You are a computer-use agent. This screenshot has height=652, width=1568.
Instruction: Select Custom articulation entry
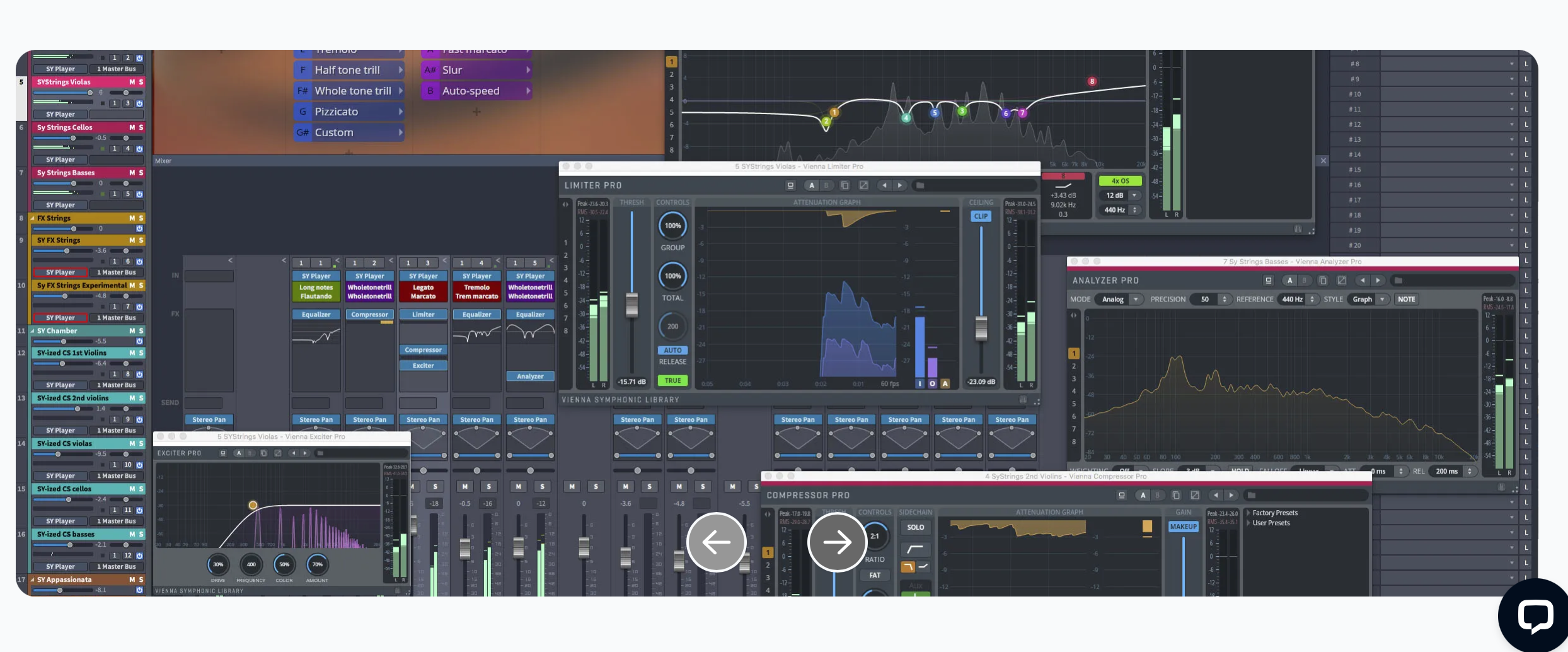click(349, 132)
